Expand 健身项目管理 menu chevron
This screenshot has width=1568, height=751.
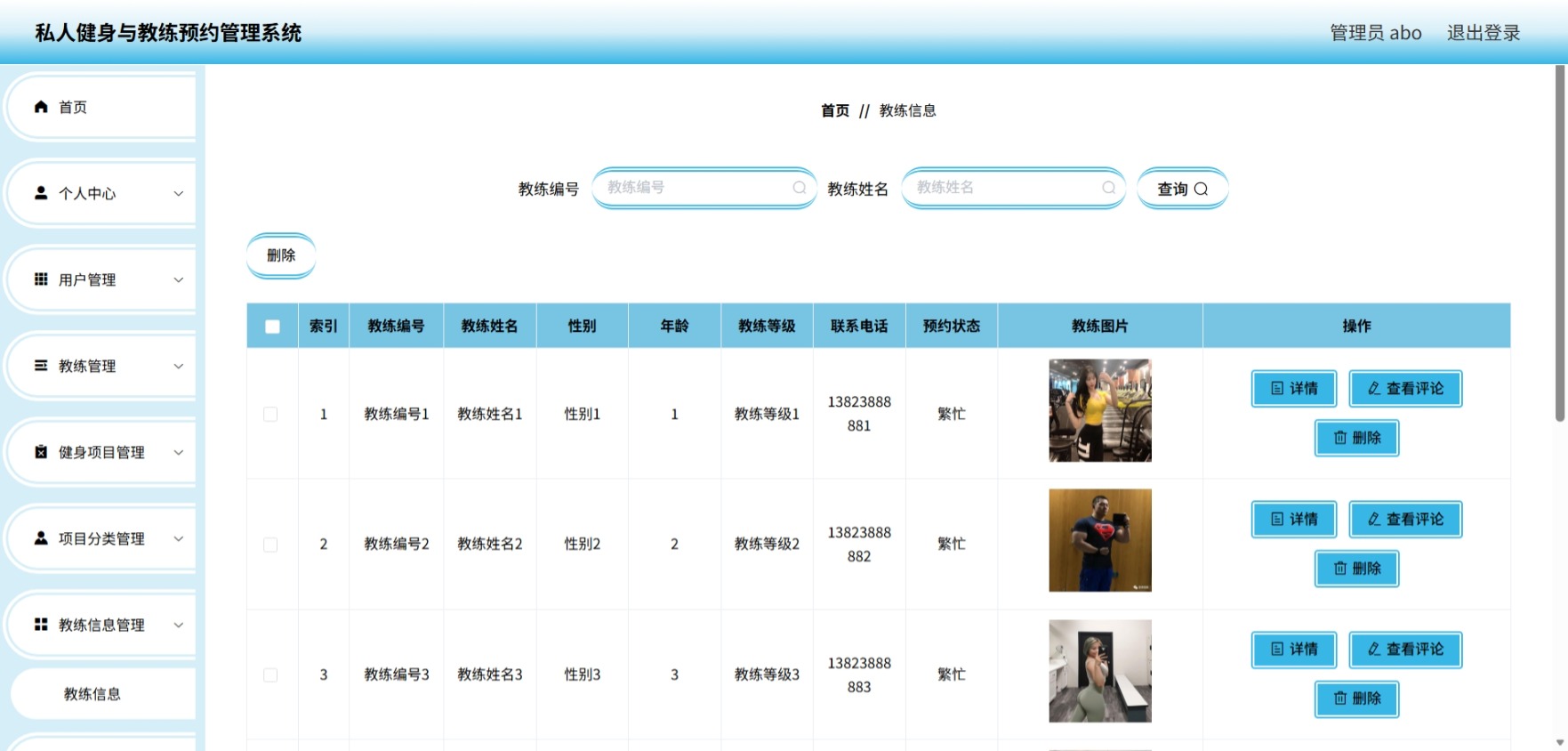click(x=179, y=452)
